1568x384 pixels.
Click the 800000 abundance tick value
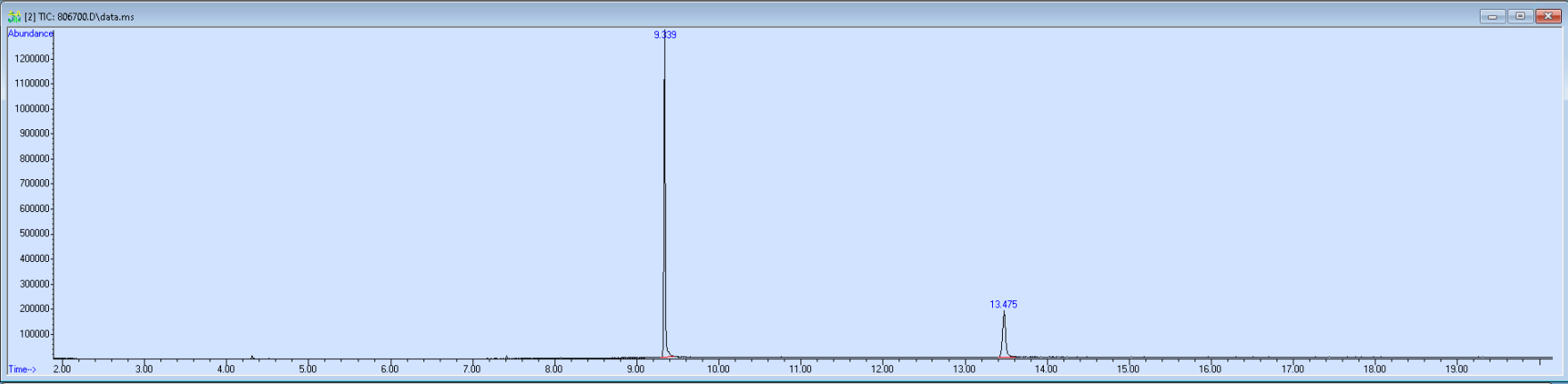click(x=35, y=159)
